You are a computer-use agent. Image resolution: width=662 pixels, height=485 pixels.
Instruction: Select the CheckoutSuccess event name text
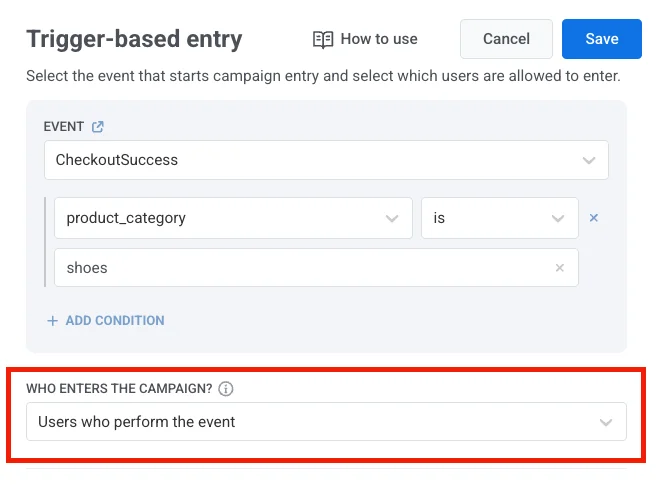(x=117, y=160)
